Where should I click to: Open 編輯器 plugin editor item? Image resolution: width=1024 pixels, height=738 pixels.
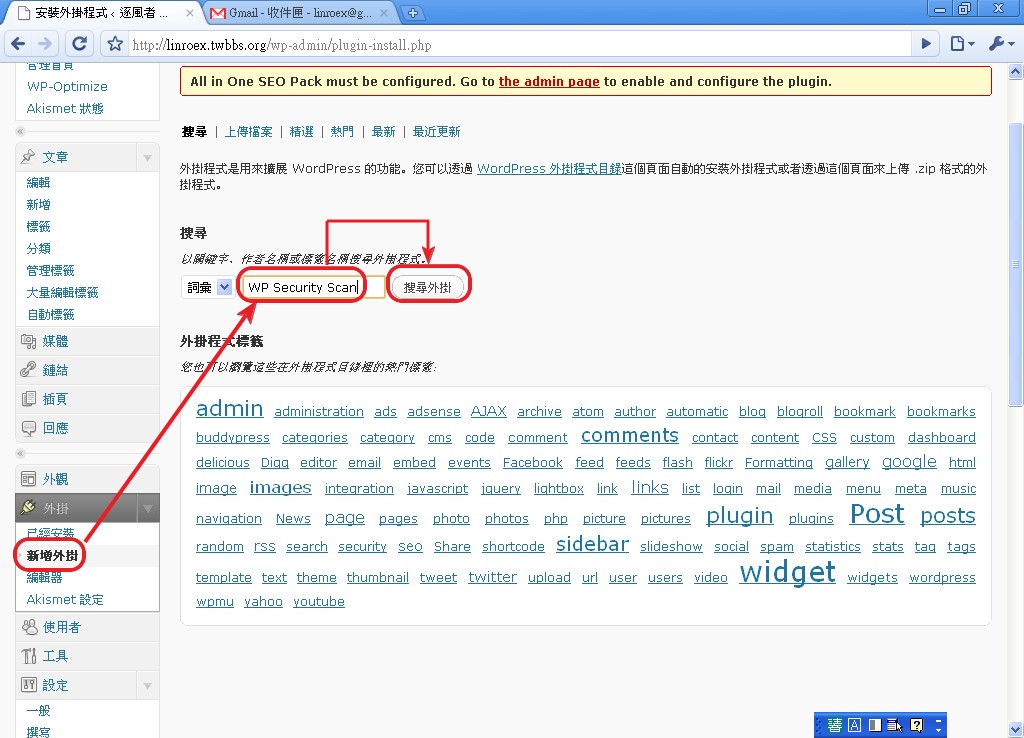(44, 577)
